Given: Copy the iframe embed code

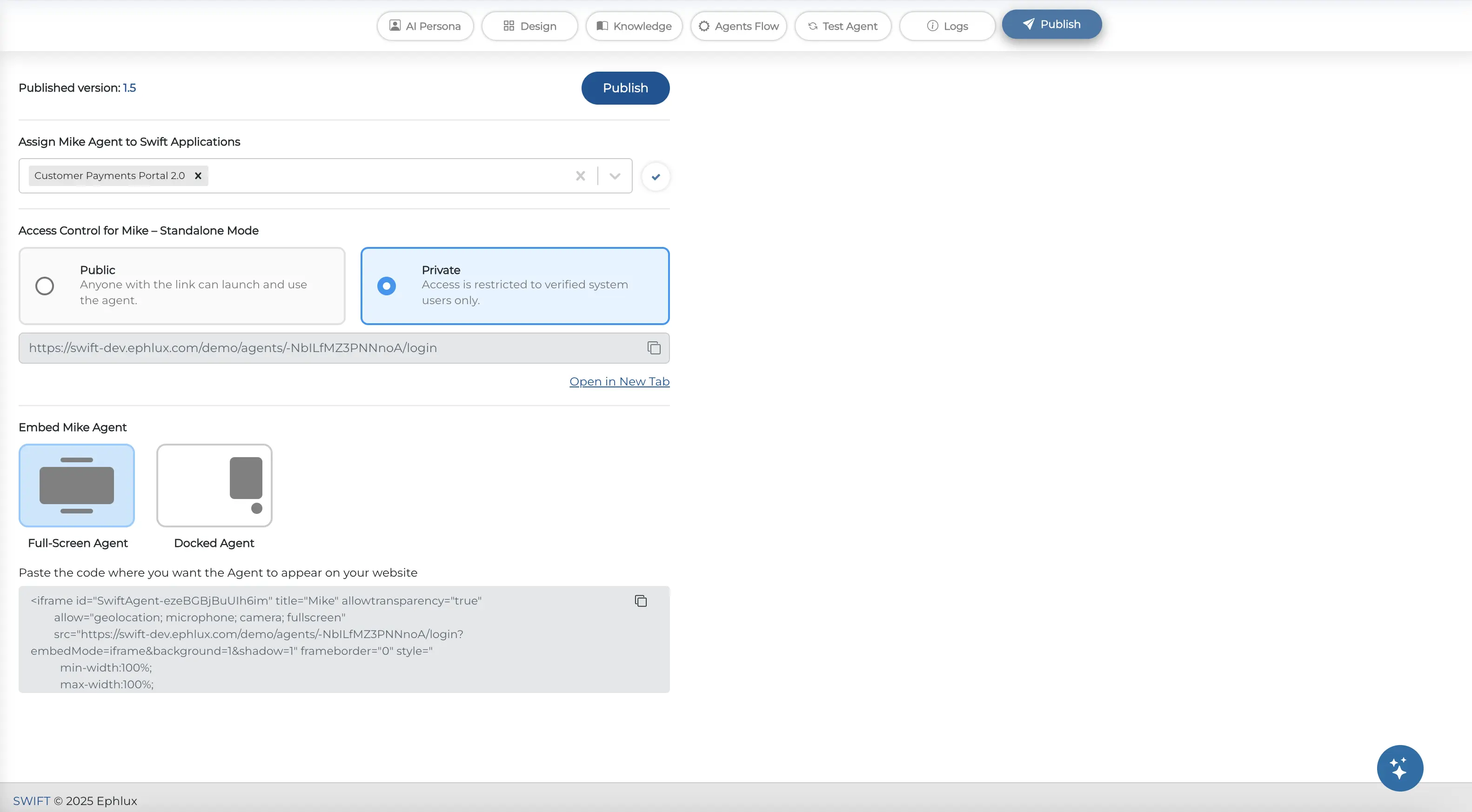Looking at the screenshot, I should click(x=641, y=601).
